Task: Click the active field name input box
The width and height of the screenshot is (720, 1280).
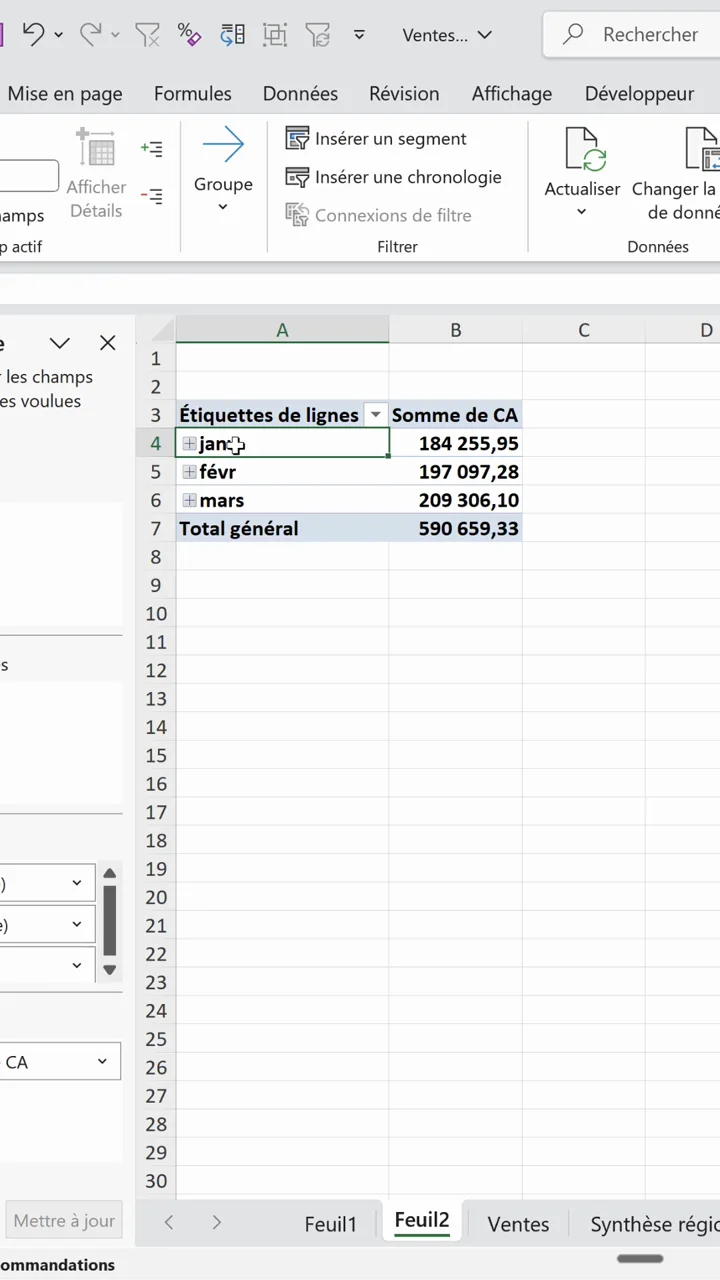Action: point(29,176)
